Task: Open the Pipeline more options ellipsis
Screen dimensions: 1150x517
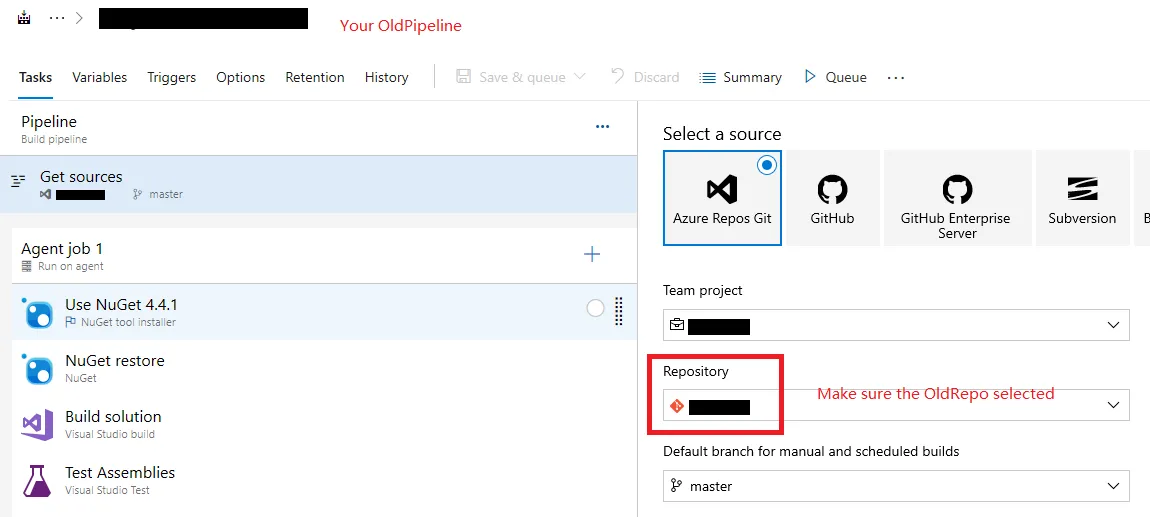Action: click(x=602, y=126)
